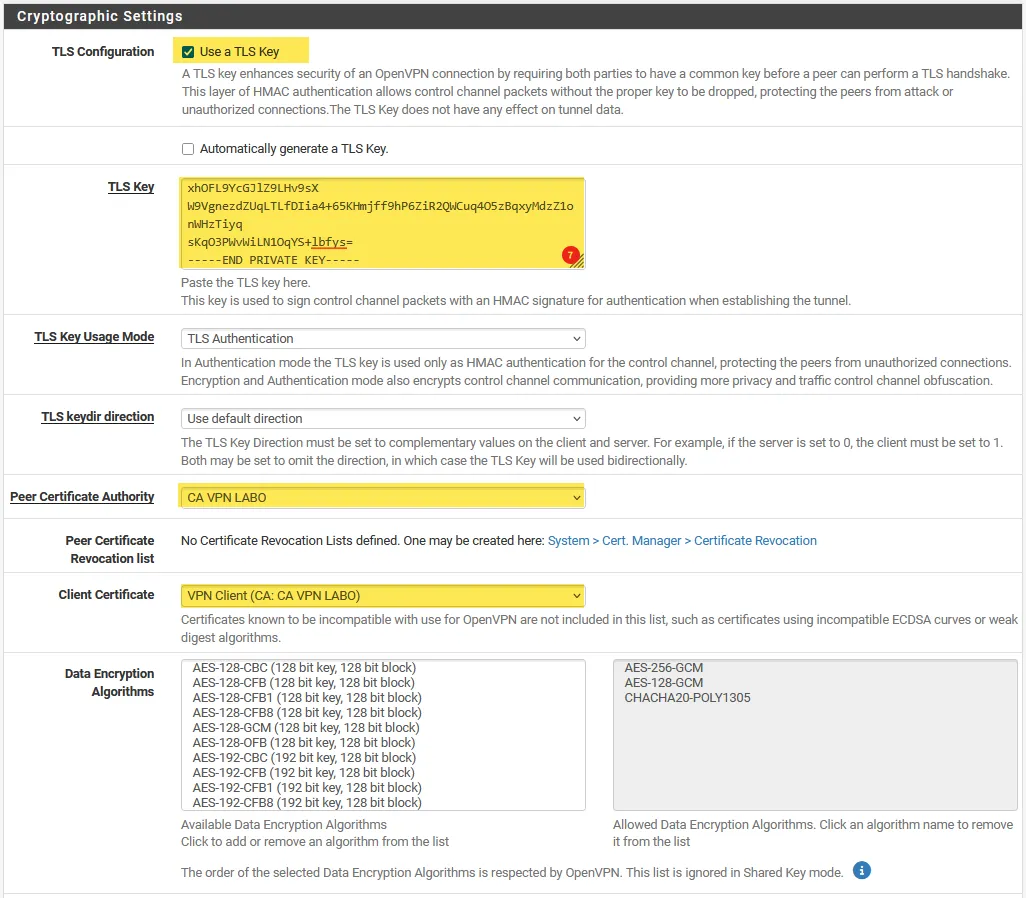Viewport: 1026px width, 898px height.
Task: Remove AES-128-GCM from the allowed list
Action: click(664, 683)
